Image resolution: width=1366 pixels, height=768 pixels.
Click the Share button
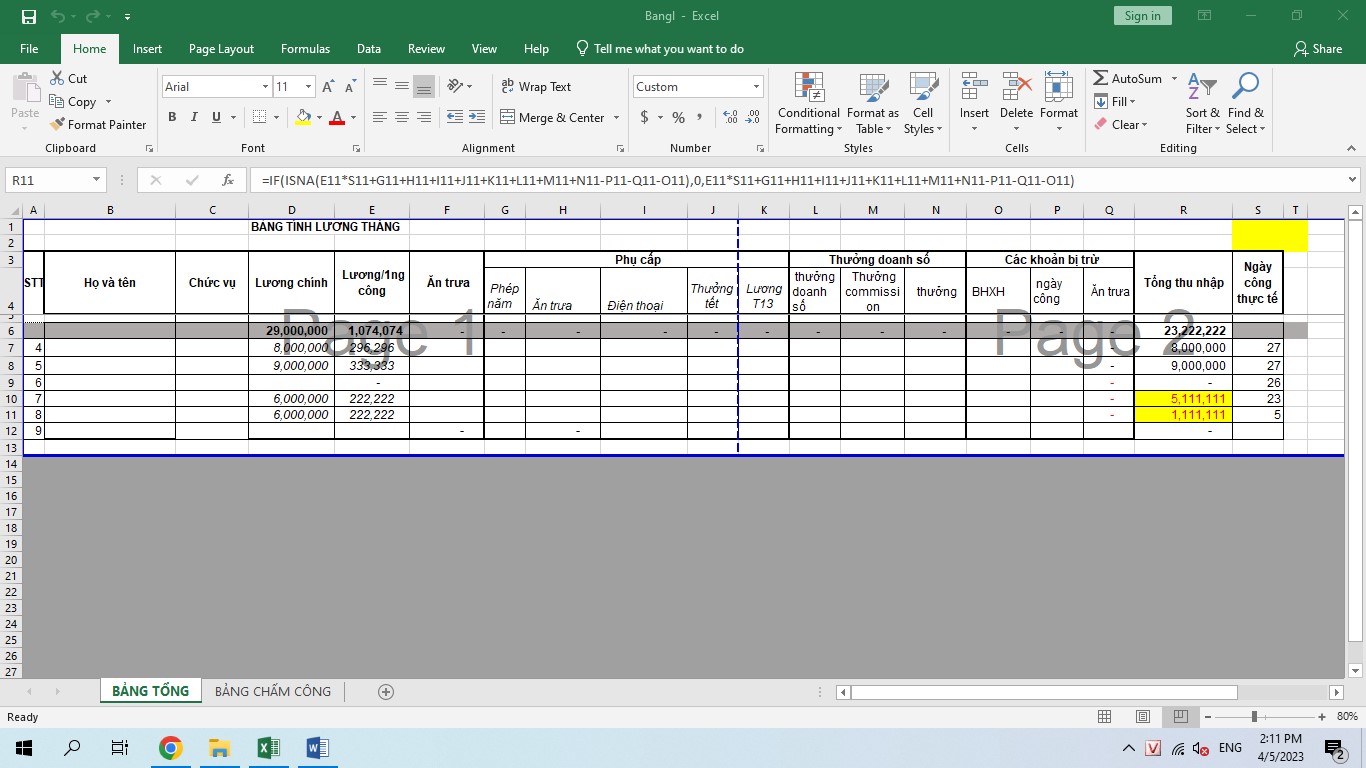(x=1317, y=49)
